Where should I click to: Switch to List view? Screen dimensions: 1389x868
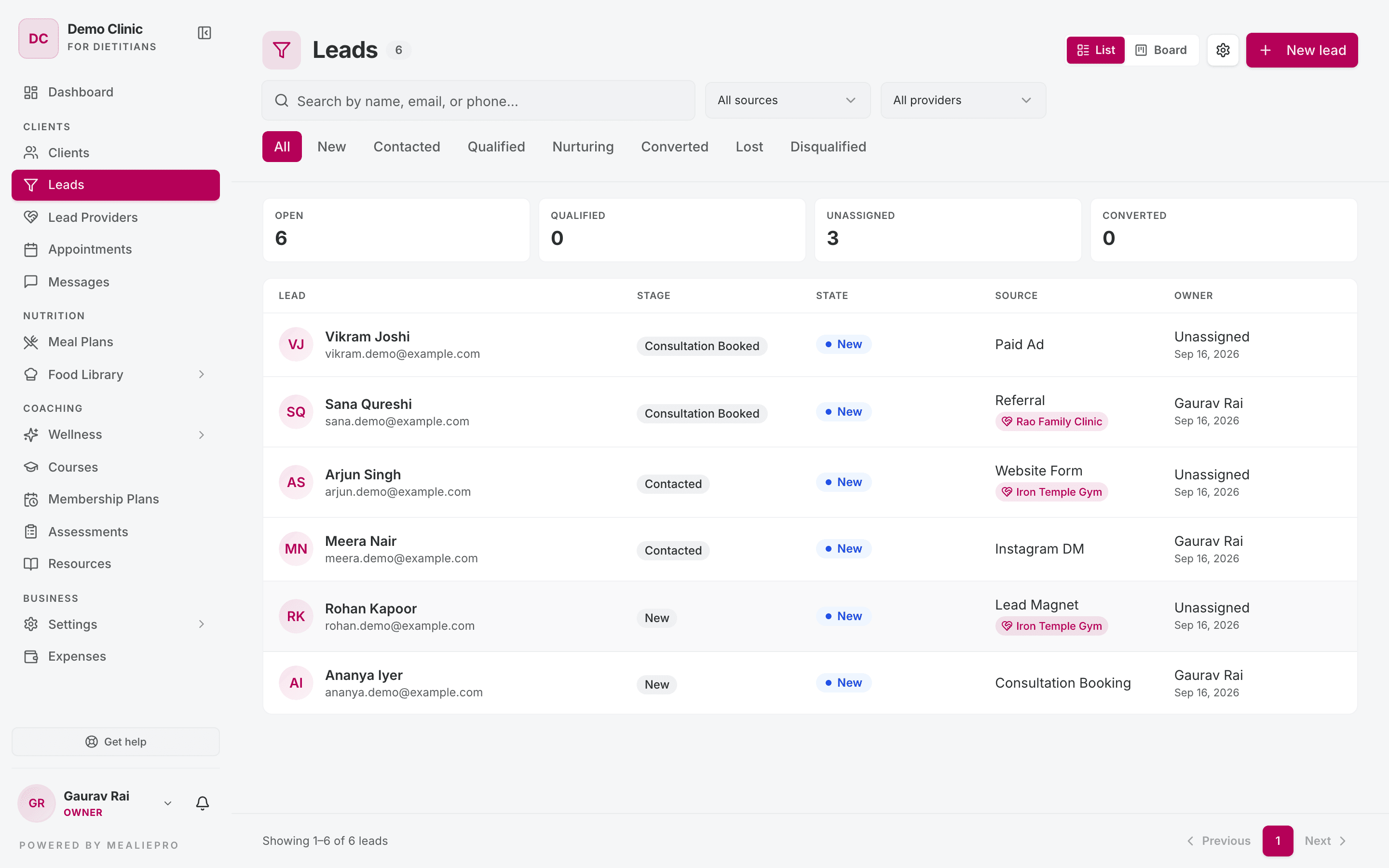[x=1095, y=50]
